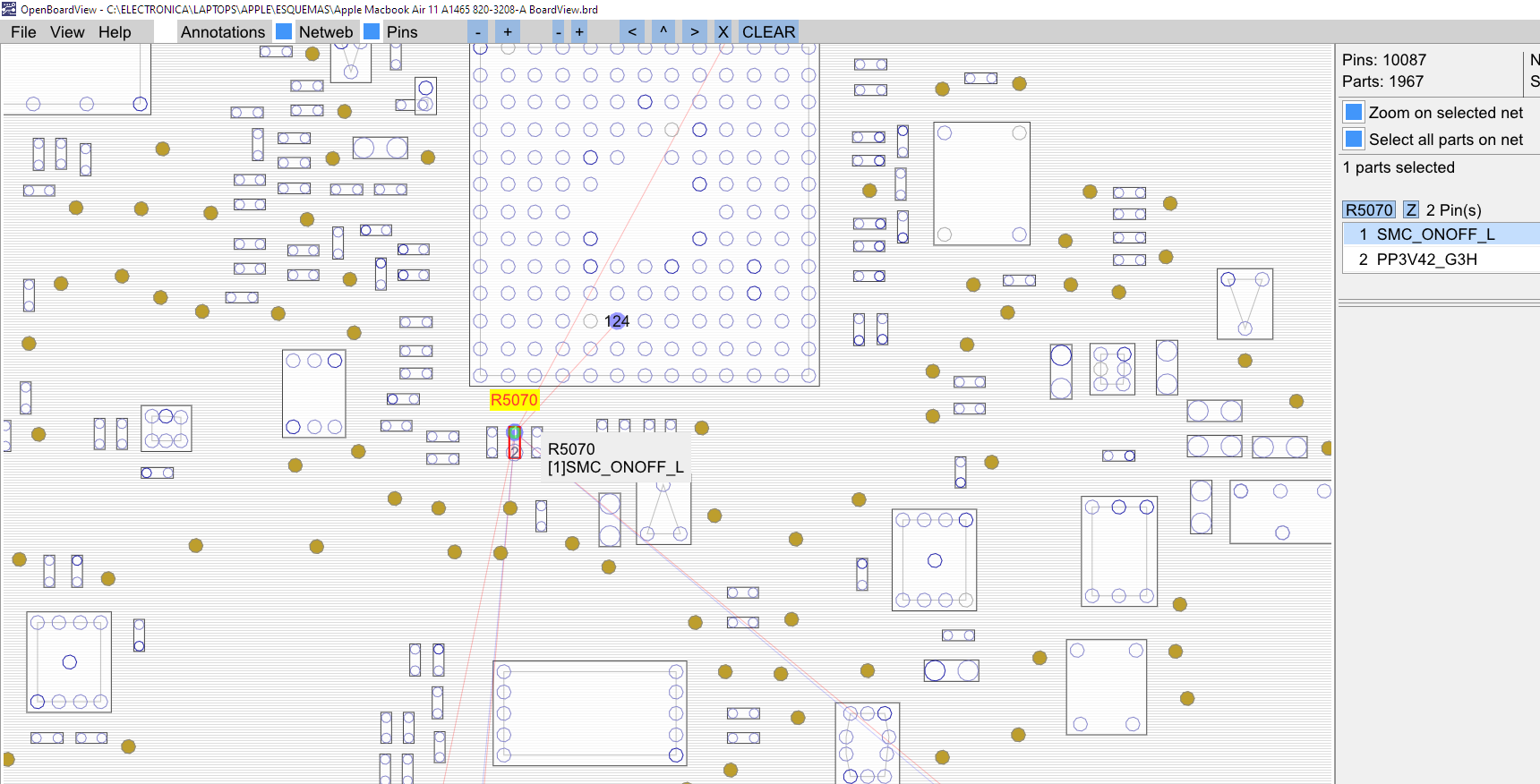This screenshot has width=1540, height=784.
Task: Click the narrow minus zoom button
Action: pyautogui.click(x=559, y=32)
